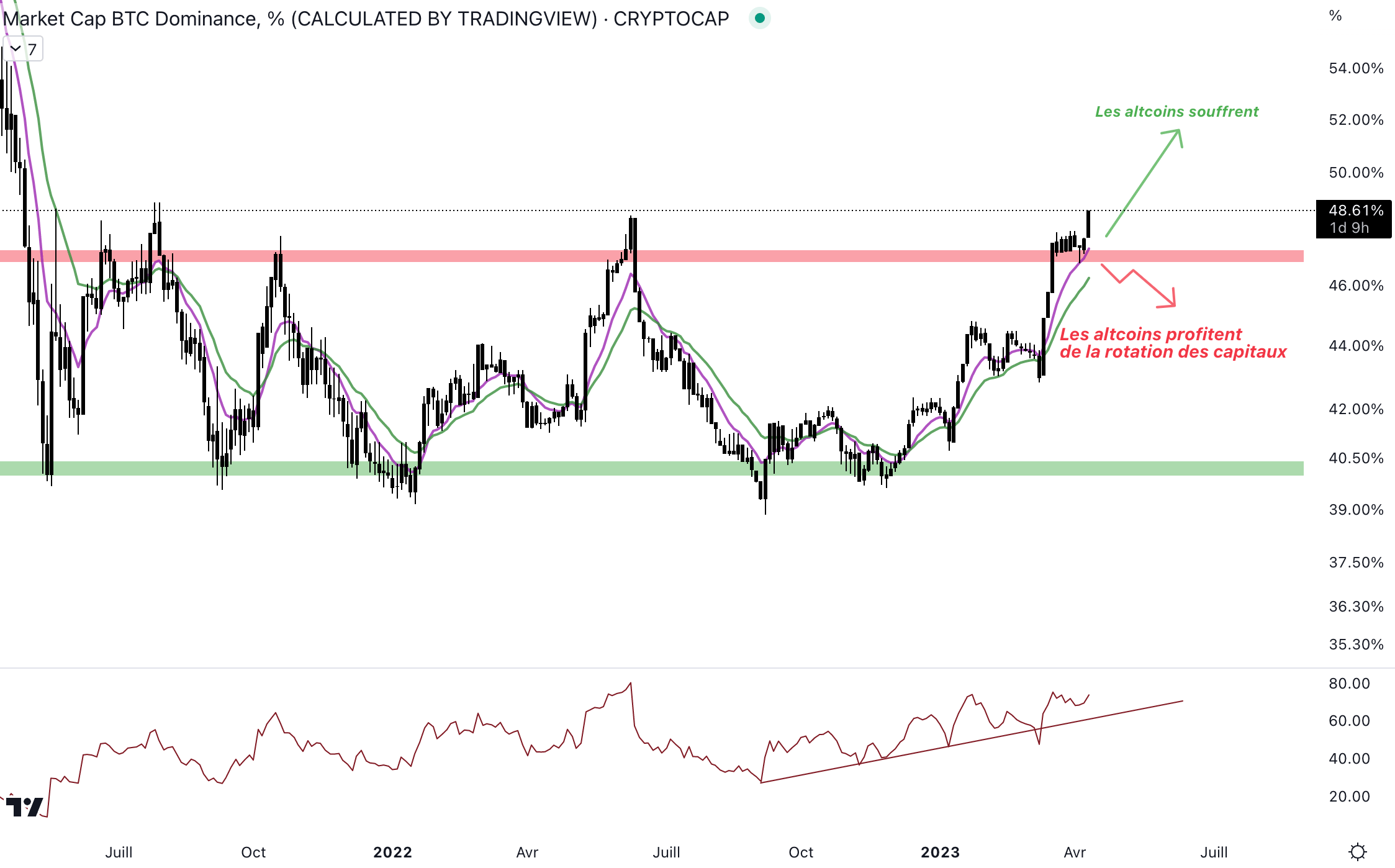This screenshot has width=1395, height=868.
Task: Click the 80.00 RSI scale label
Action: click(x=1349, y=684)
